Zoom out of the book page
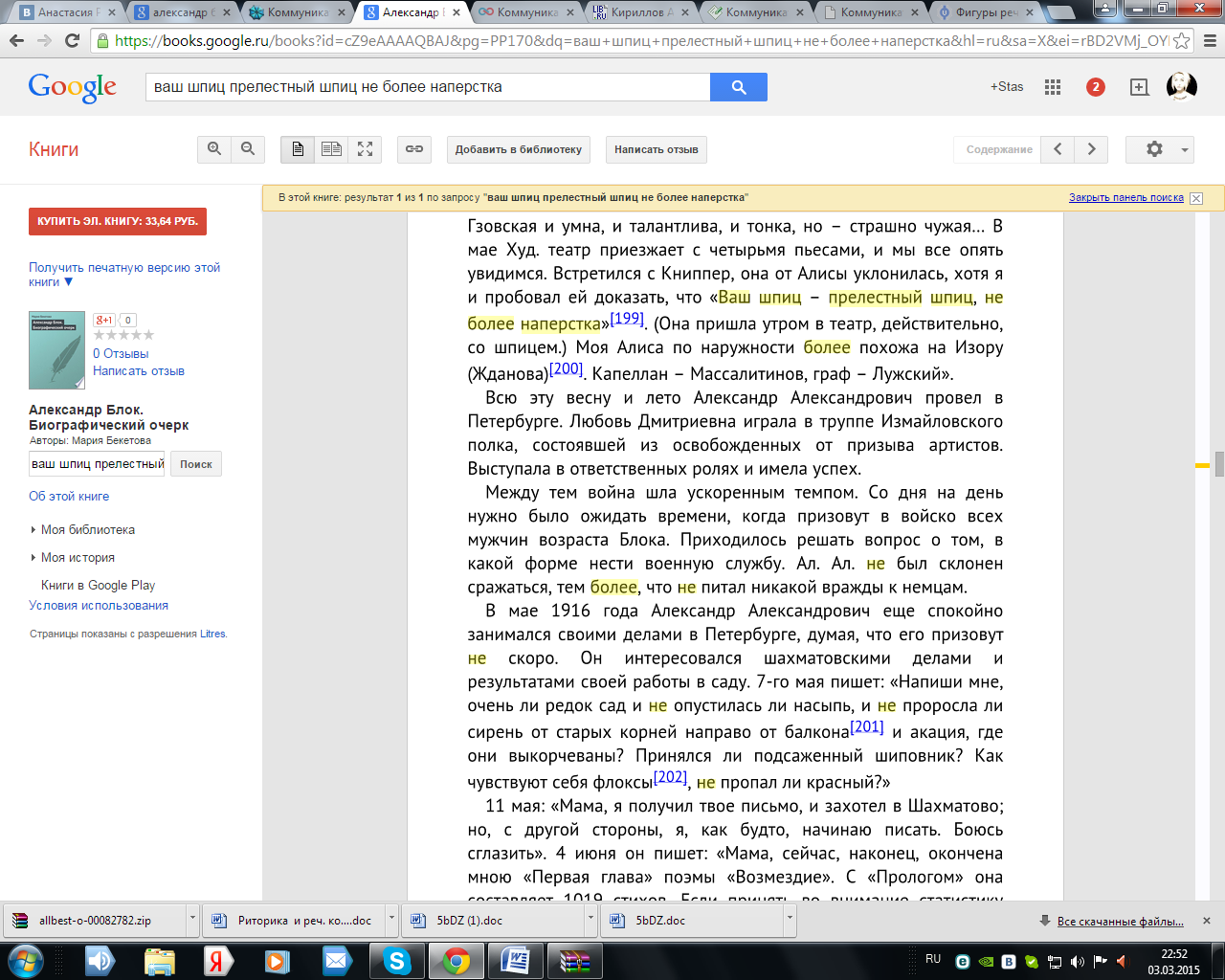 tap(248, 149)
